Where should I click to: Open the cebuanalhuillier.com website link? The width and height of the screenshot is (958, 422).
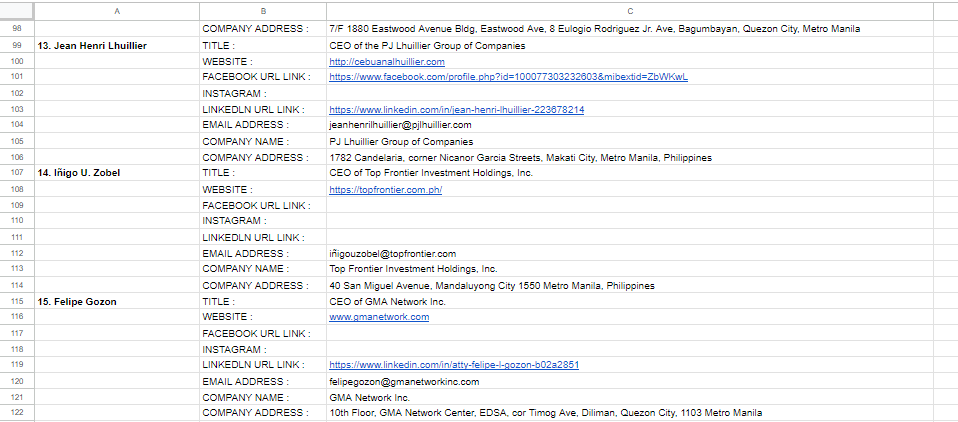(387, 62)
